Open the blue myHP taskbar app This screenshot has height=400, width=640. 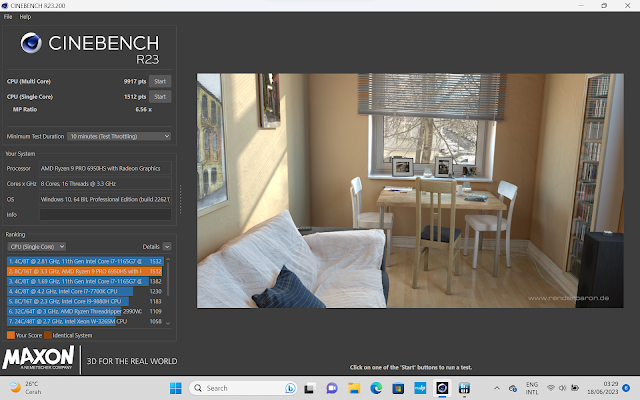(420, 388)
